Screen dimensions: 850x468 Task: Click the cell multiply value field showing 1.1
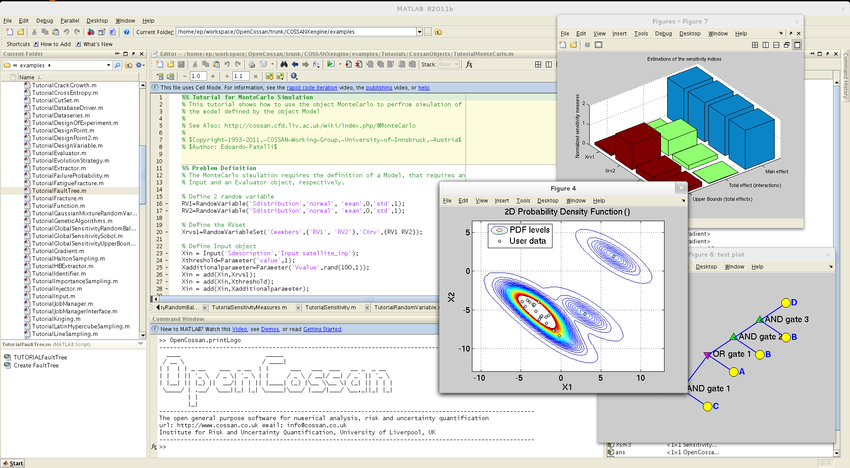[240, 76]
